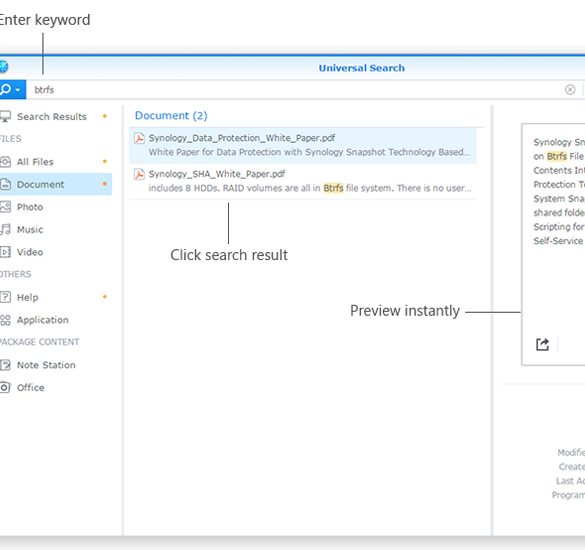This screenshot has width=585, height=550.
Task: Click the Photo sidebar icon
Action: coord(5,207)
